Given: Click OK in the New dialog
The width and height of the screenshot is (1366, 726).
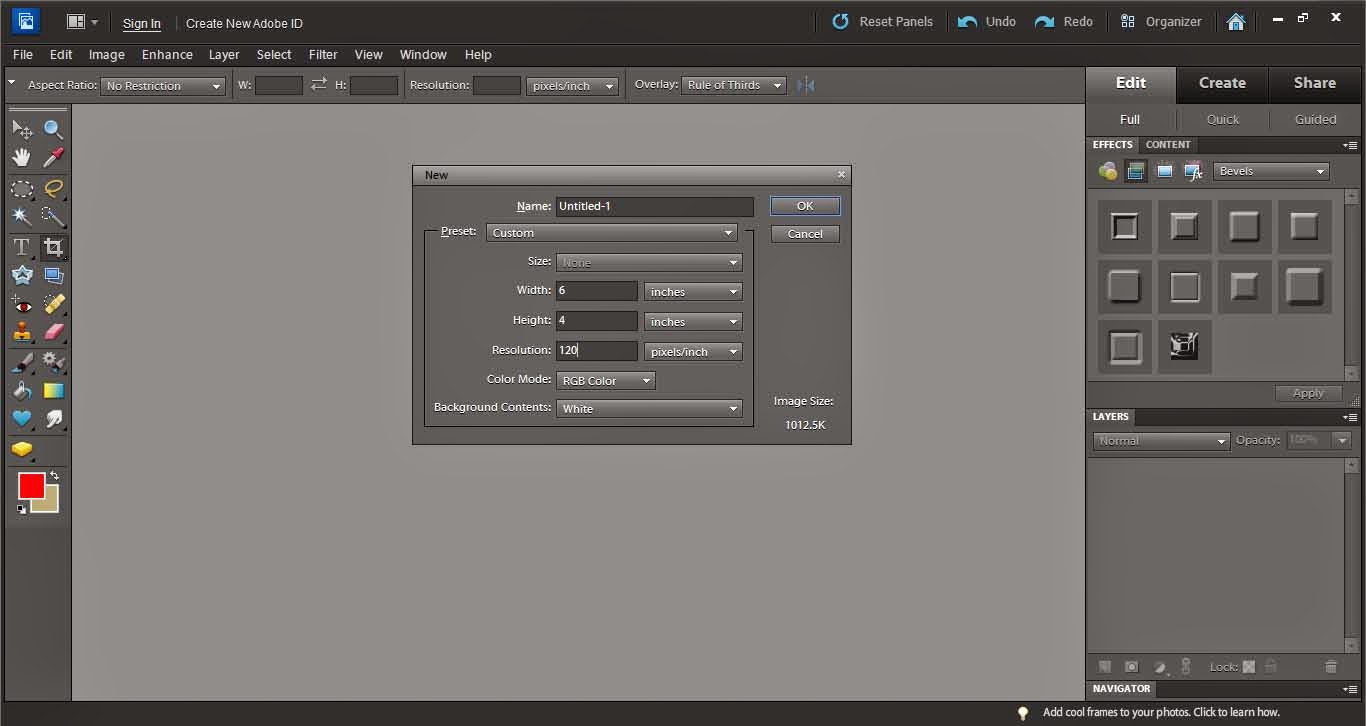Looking at the screenshot, I should (x=805, y=206).
